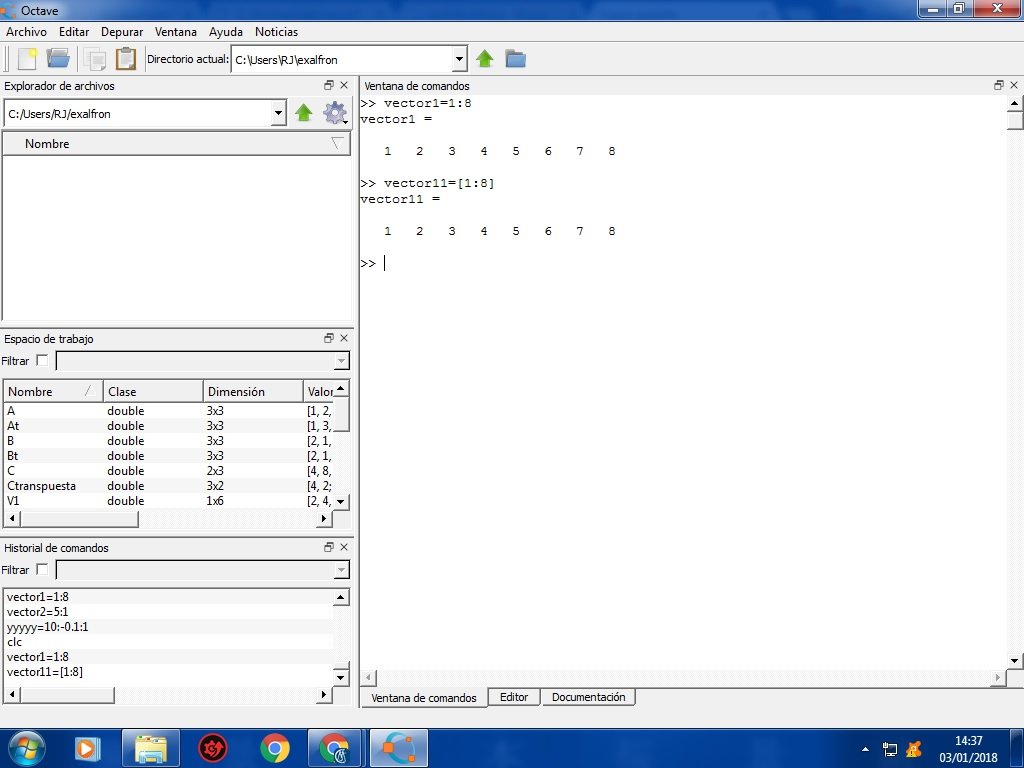This screenshot has width=1024, height=768.
Task: Open the Browse Directories folder icon
Action: 515,58
